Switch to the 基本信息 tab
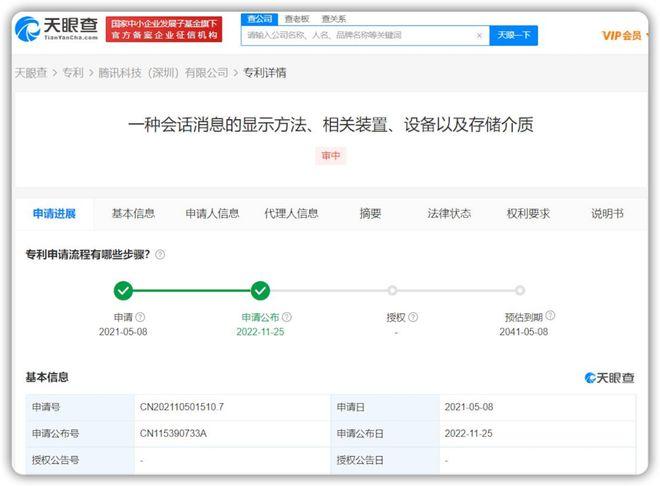The width and height of the screenshot is (660, 486). coord(133,214)
